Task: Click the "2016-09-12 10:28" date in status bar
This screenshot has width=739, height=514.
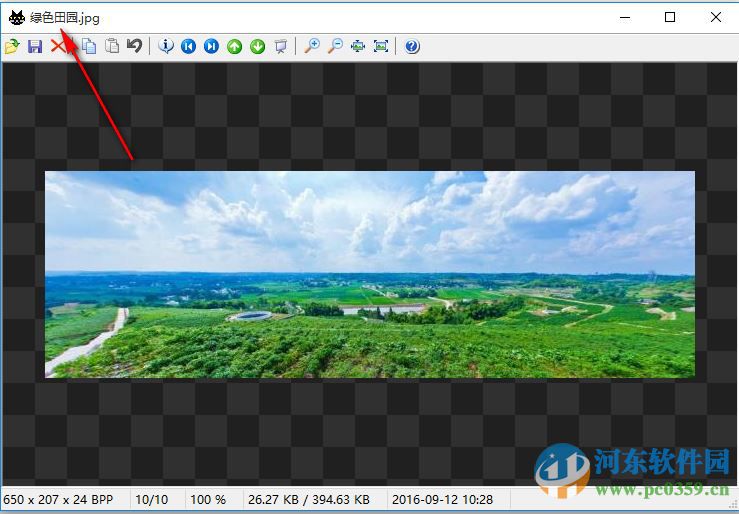Action: pos(443,499)
